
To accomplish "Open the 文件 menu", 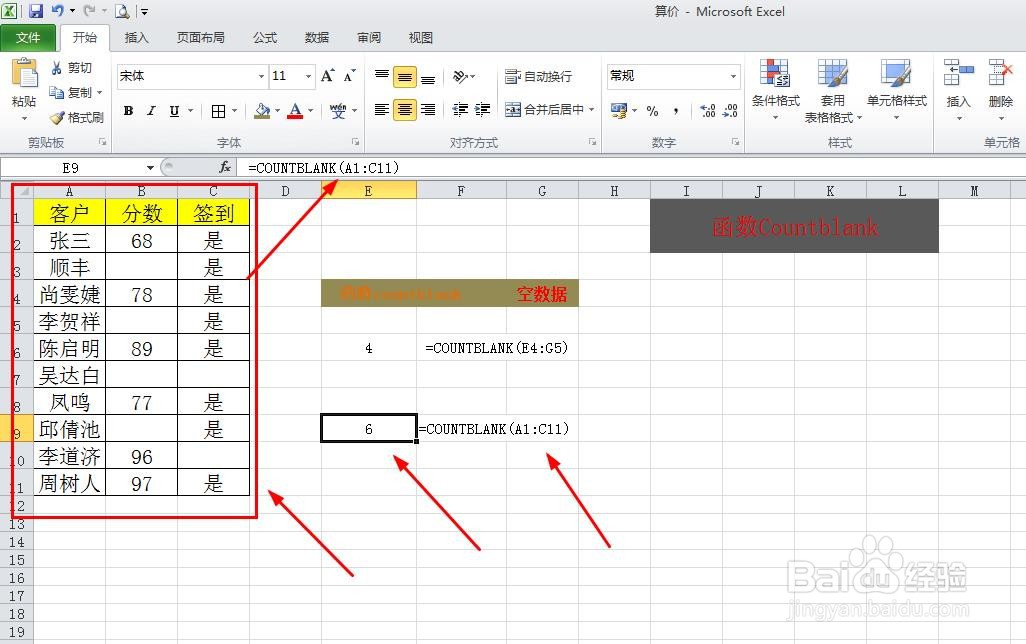I will [x=29, y=37].
